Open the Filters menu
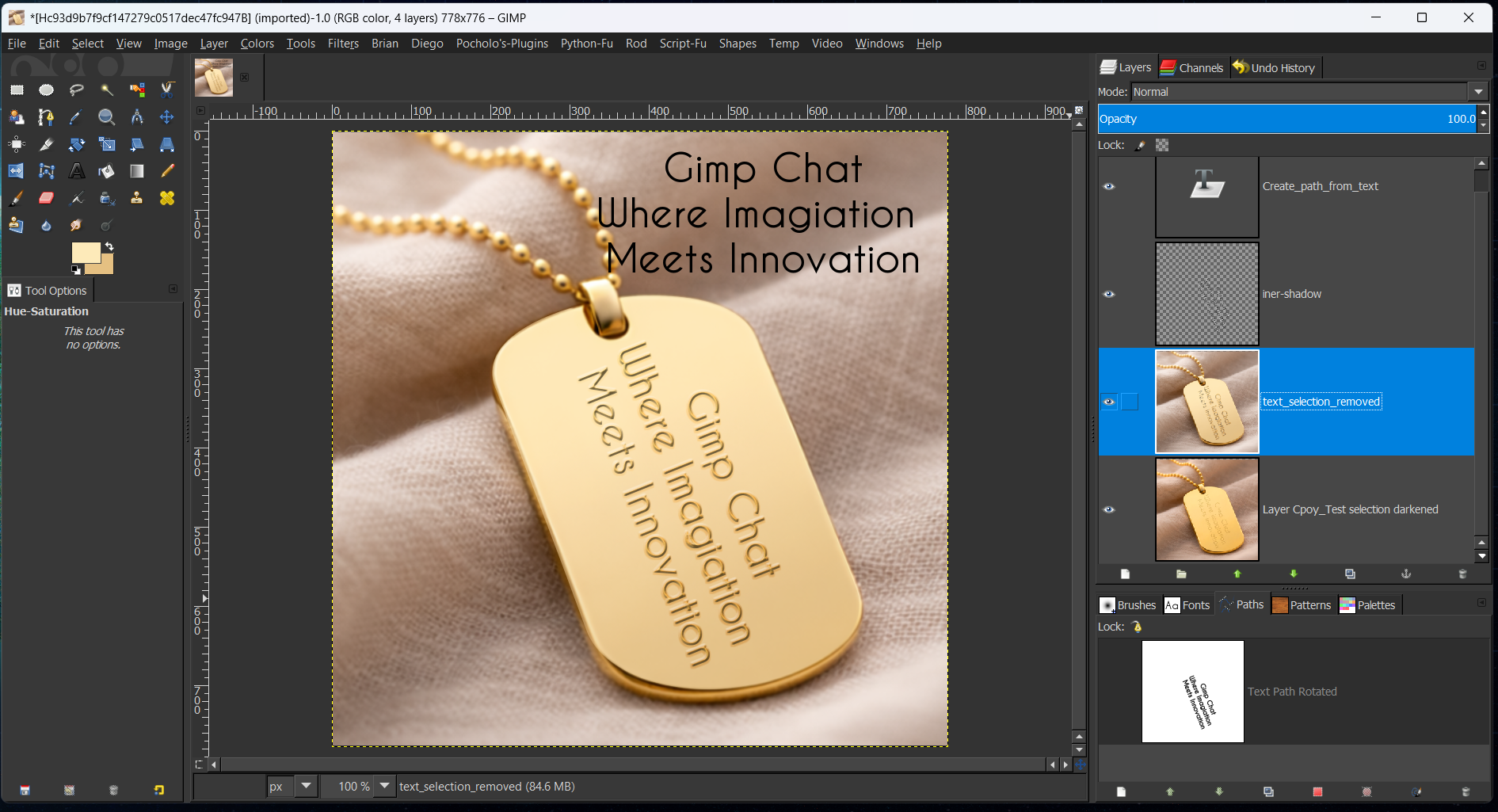 click(343, 44)
